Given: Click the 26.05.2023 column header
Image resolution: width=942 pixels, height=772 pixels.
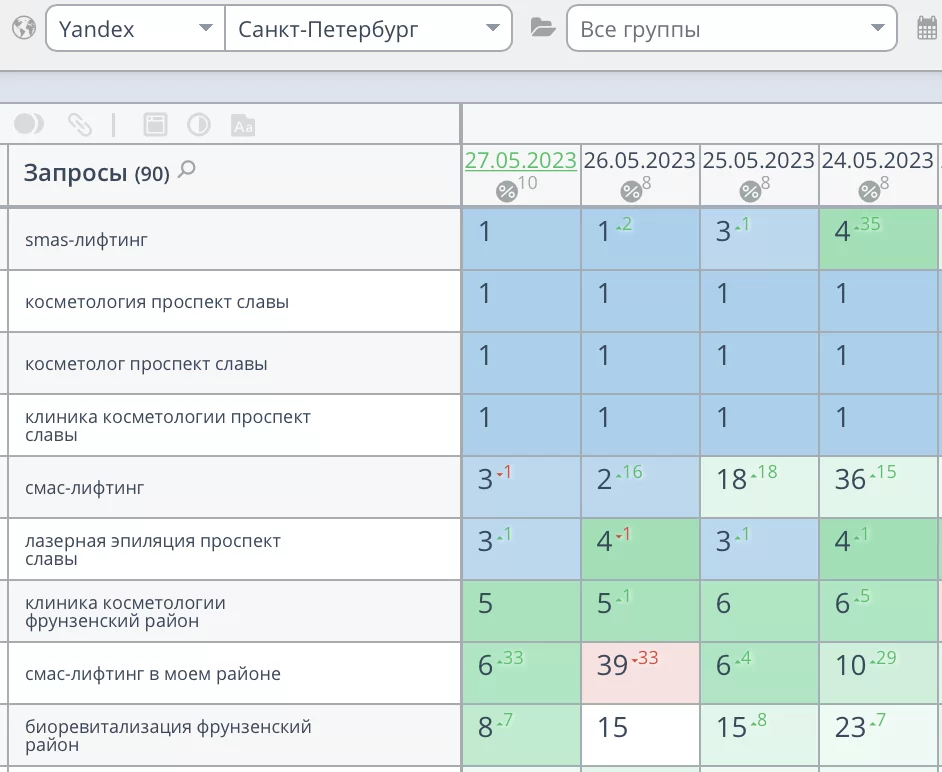Looking at the screenshot, I should [x=639, y=160].
